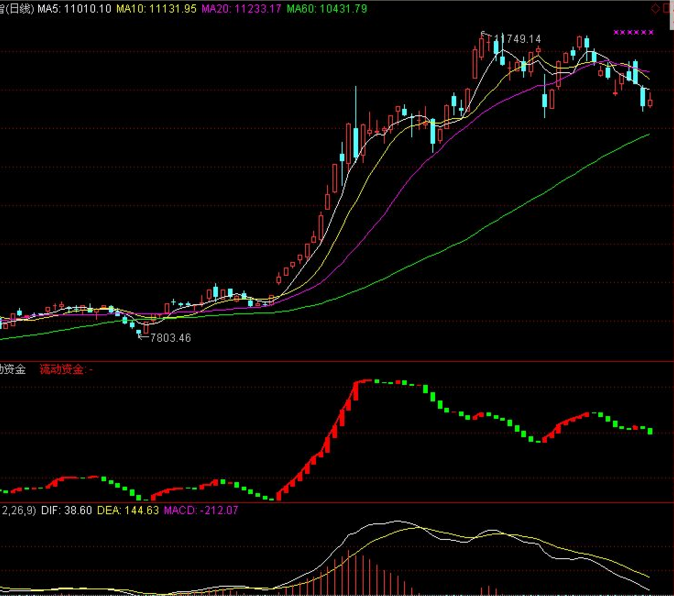The image size is (674, 596).
Task: Click the 11749.14 high price marker
Action: coord(518,39)
